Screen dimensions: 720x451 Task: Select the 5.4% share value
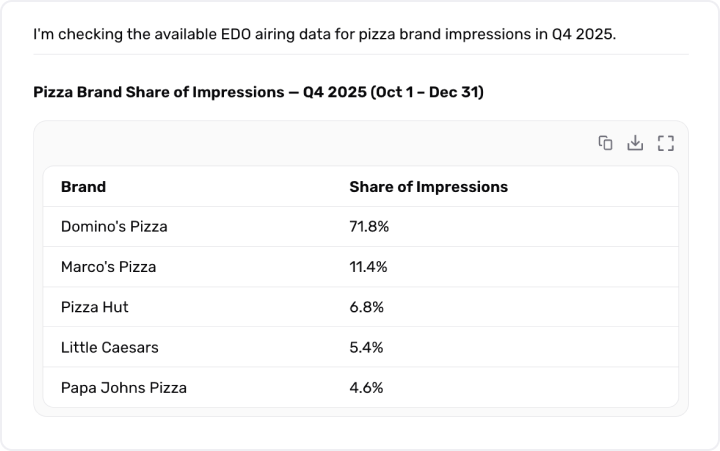[x=366, y=347]
